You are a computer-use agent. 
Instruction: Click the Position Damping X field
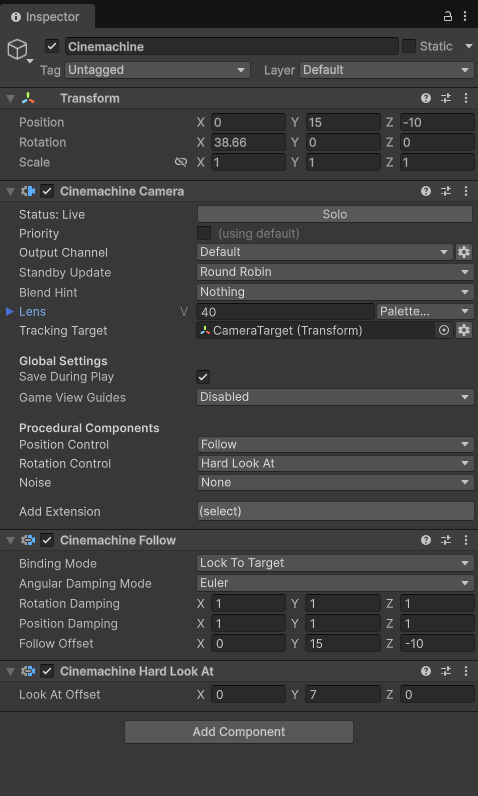point(248,623)
